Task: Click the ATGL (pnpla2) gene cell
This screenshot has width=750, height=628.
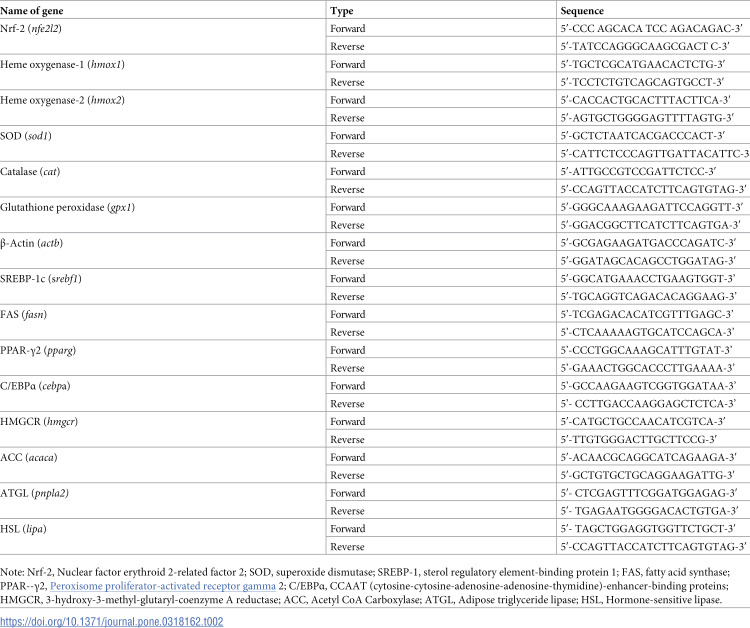Action: [x=163, y=501]
